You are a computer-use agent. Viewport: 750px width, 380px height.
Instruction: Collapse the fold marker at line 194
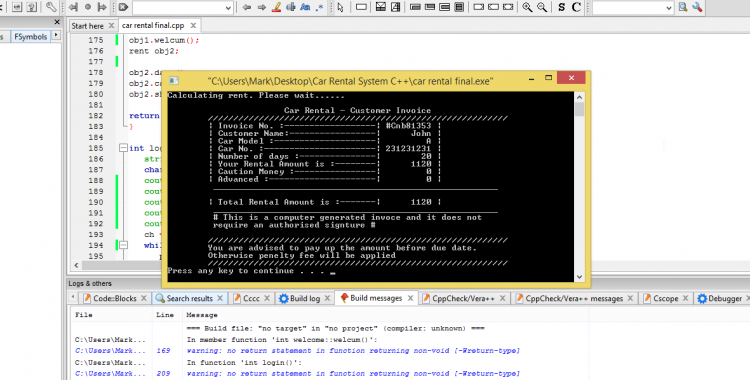point(123,245)
